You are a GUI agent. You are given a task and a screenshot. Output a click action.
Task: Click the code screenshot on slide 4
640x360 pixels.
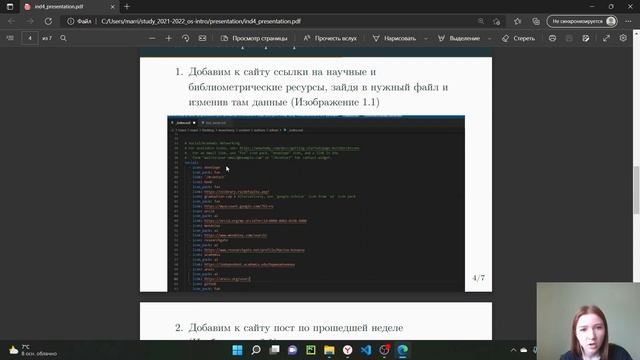(316, 203)
